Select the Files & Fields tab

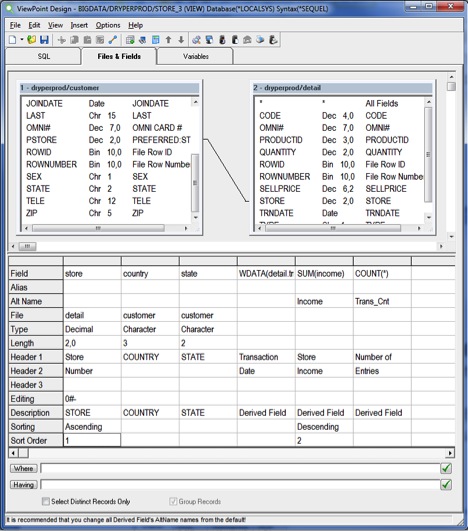coord(119,56)
